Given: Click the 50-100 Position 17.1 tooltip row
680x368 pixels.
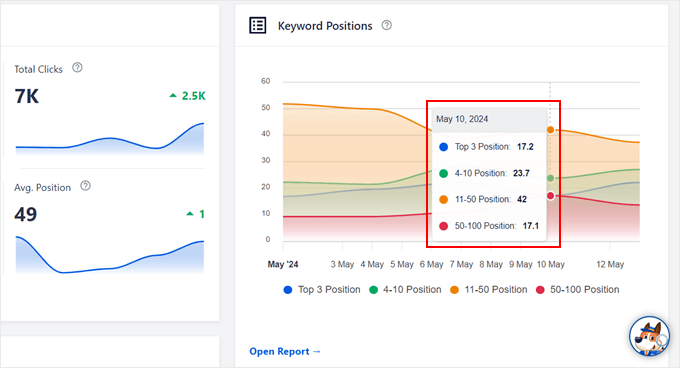Looking at the screenshot, I should click(x=489, y=226).
